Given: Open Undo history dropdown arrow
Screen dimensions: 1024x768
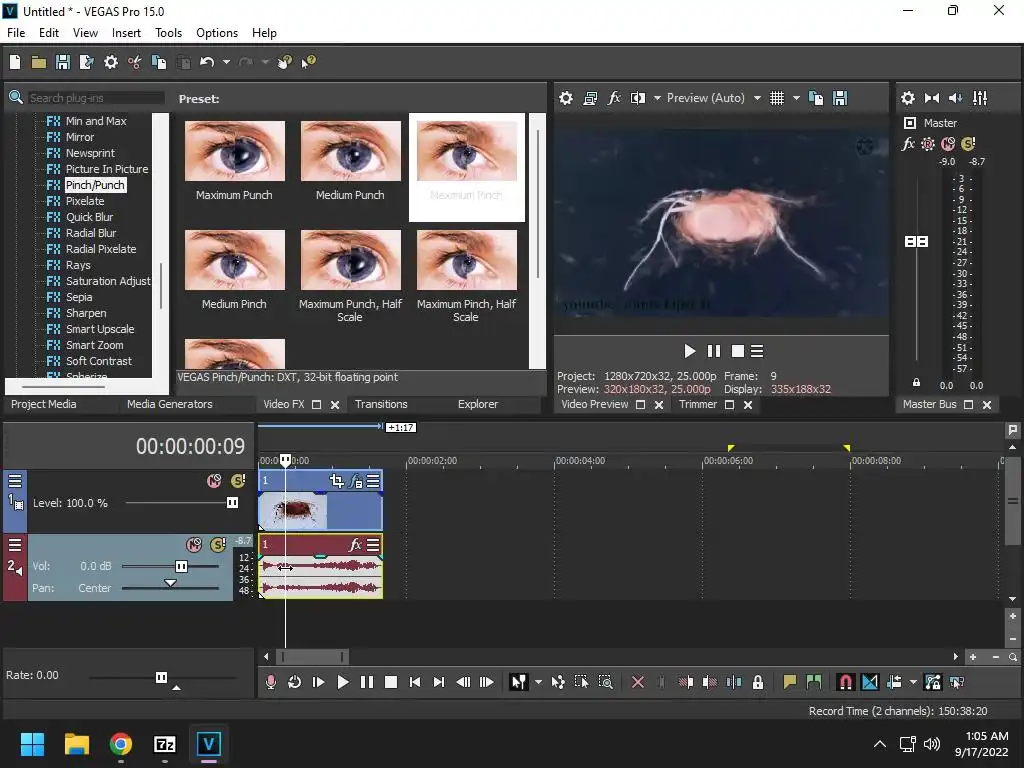Looking at the screenshot, I should click(226, 62).
